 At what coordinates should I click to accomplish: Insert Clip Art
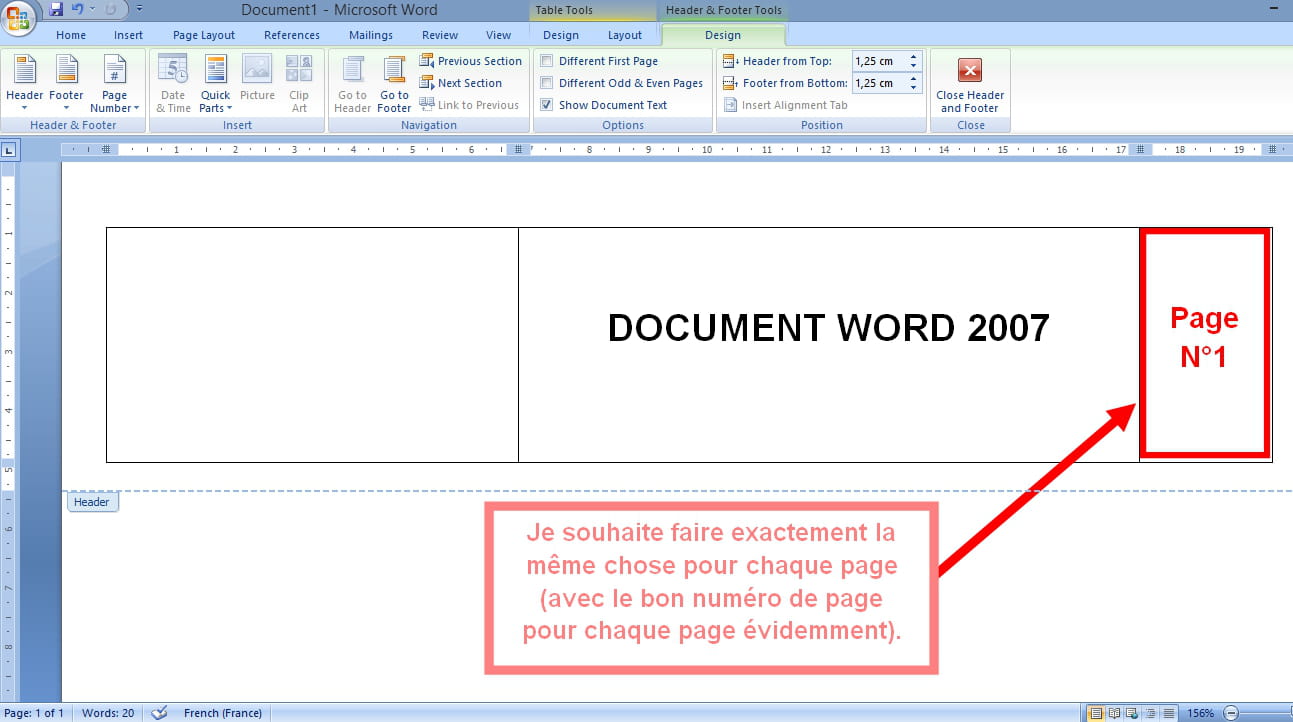pyautogui.click(x=299, y=84)
